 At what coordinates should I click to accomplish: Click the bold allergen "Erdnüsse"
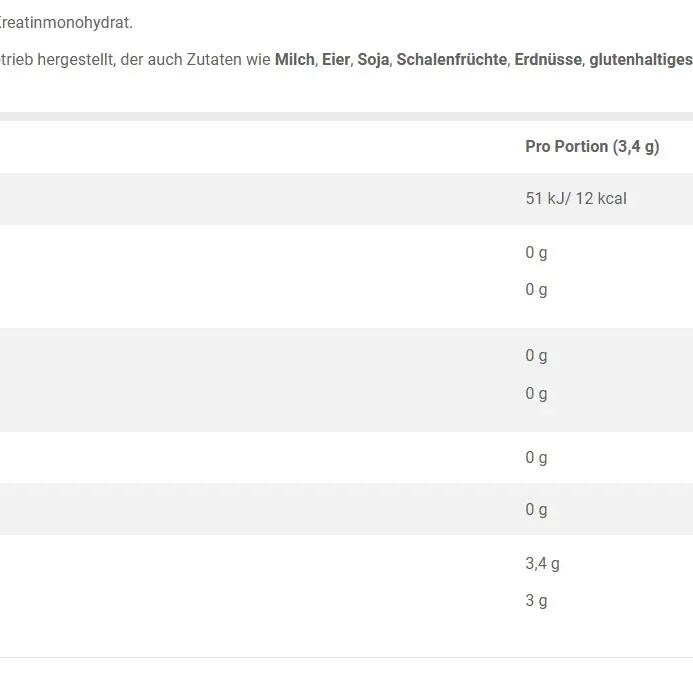click(x=548, y=60)
